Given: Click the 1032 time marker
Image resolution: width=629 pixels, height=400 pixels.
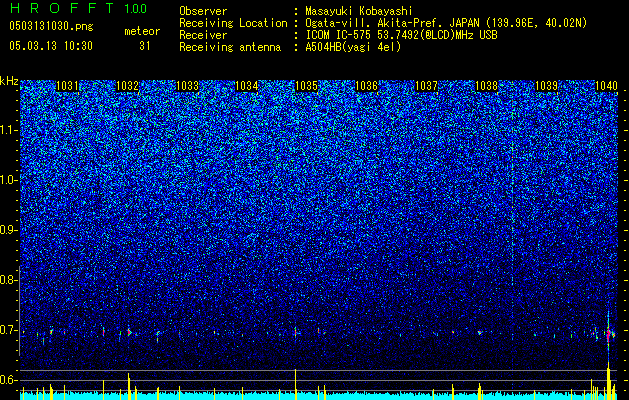Looking at the screenshot, I should [127, 86].
